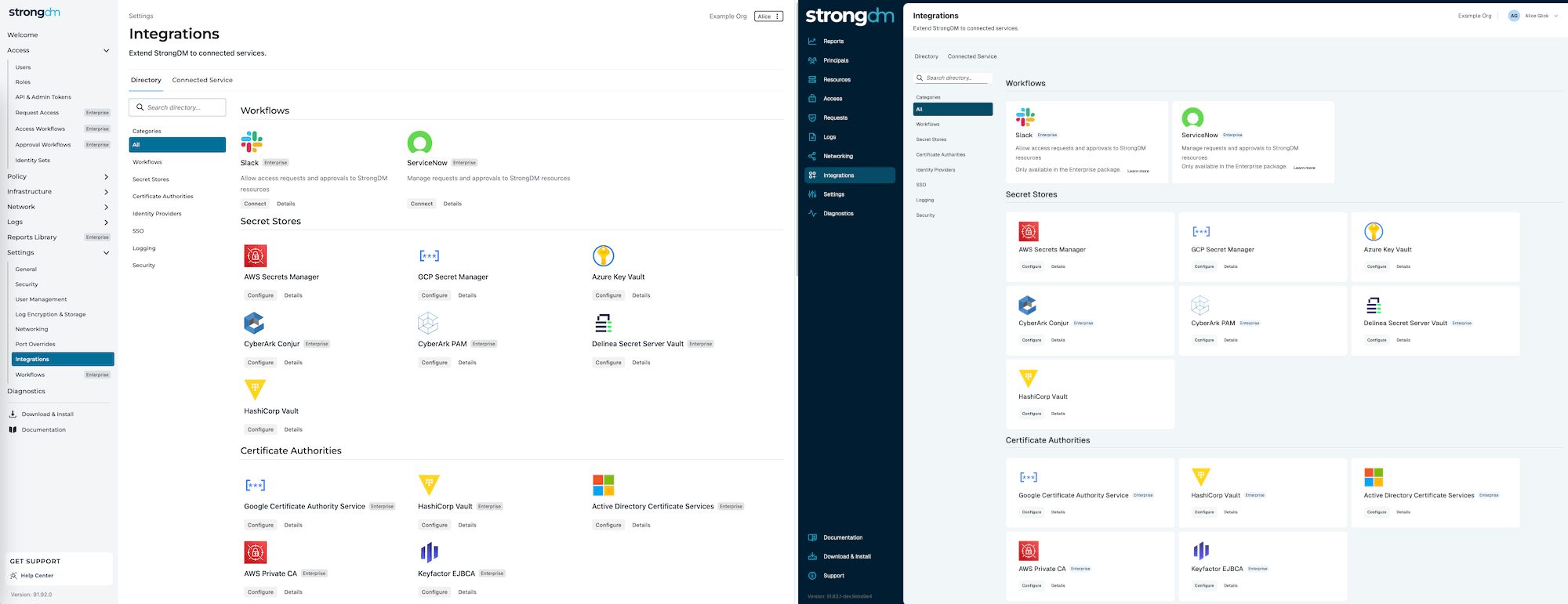Click the Help Center icon under Get Support
The width and height of the screenshot is (1568, 604).
pos(14,576)
